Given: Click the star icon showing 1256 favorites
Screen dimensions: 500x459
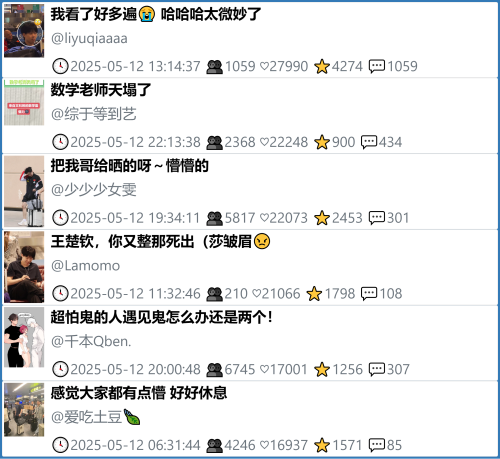Looking at the screenshot, I should click(x=322, y=370).
